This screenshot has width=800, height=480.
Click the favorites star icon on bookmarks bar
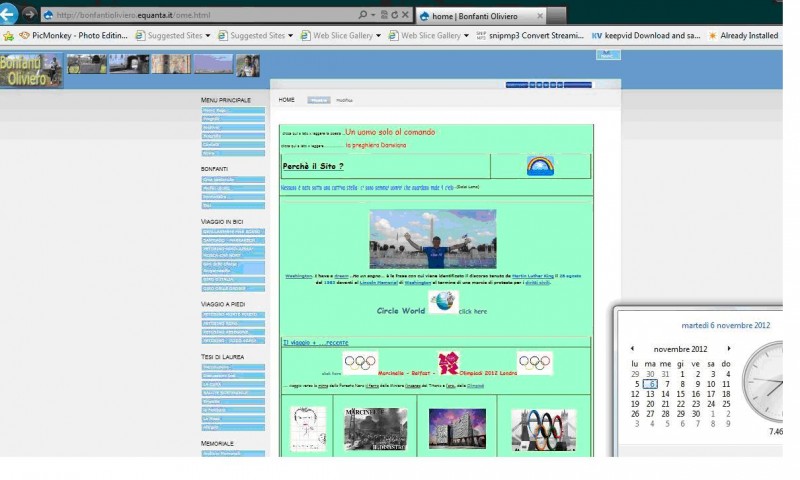(x=9, y=35)
